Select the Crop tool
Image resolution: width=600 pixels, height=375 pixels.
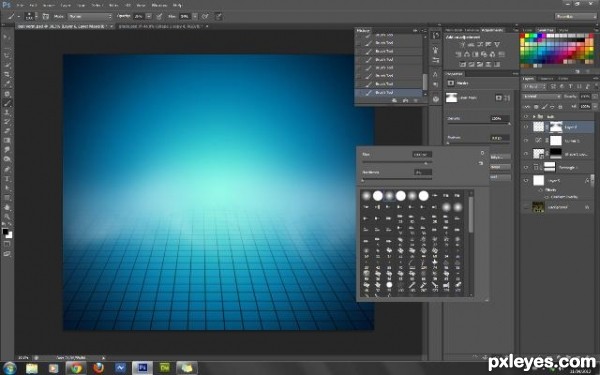[7, 75]
